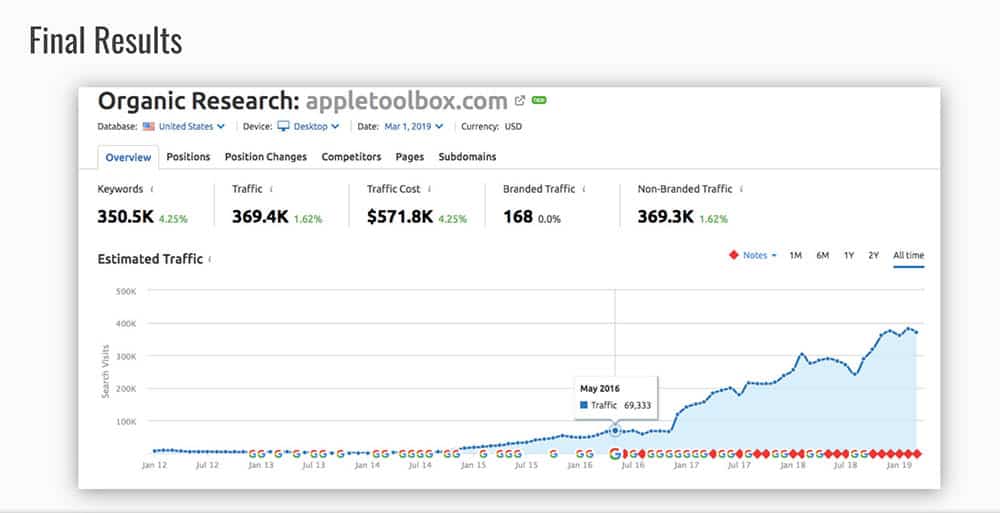The image size is (1000, 513).
Task: Open the Notes dropdown above the chart
Action: pyautogui.click(x=759, y=255)
